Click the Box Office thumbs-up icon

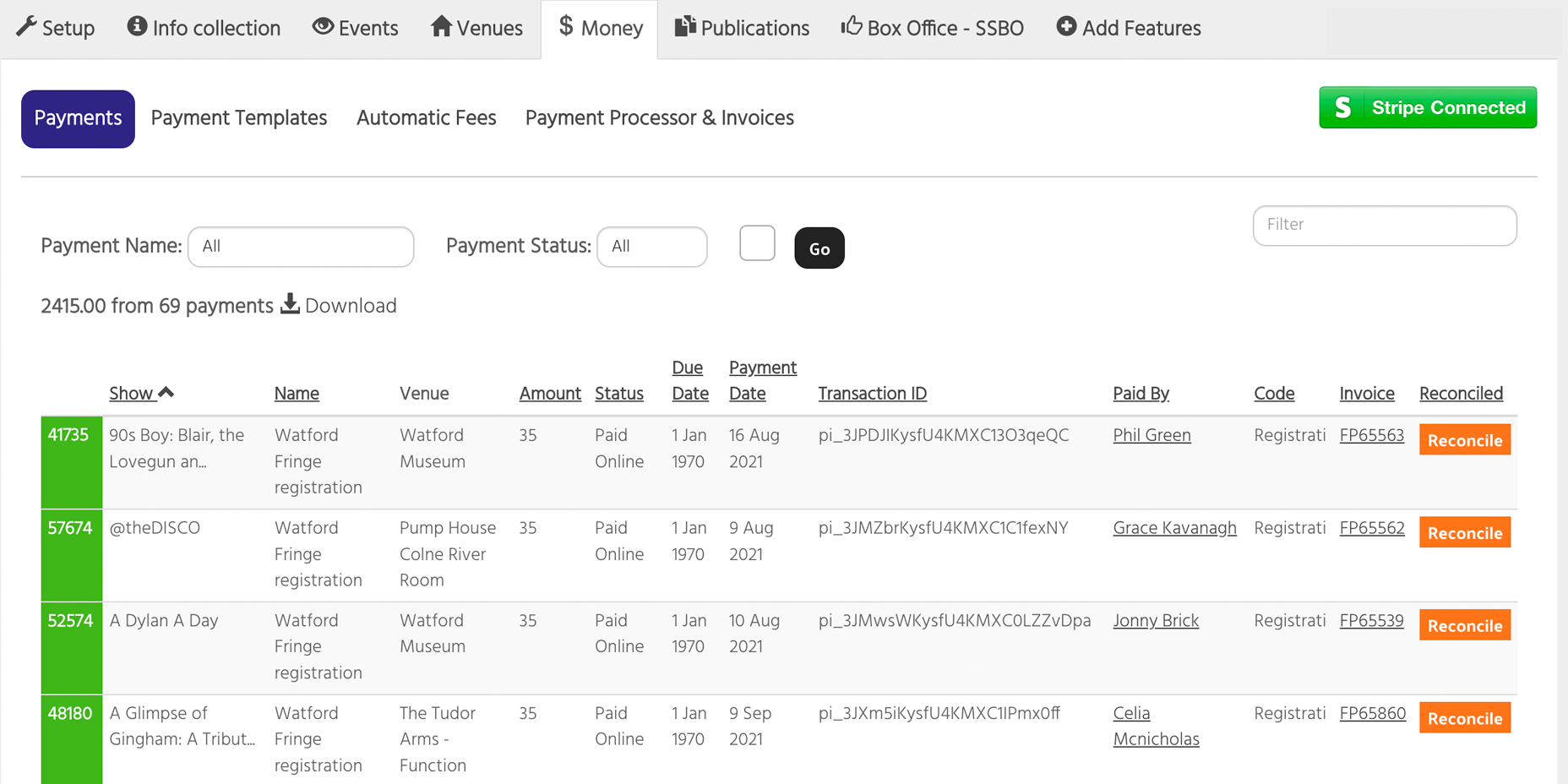(x=851, y=26)
